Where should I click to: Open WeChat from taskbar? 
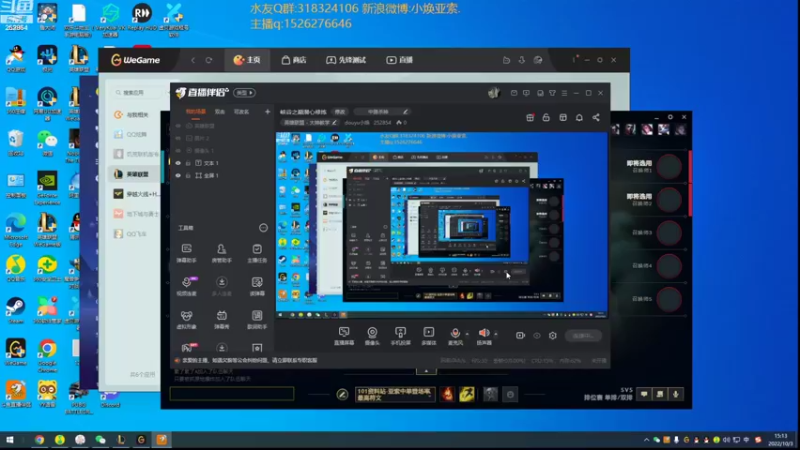click(101, 439)
